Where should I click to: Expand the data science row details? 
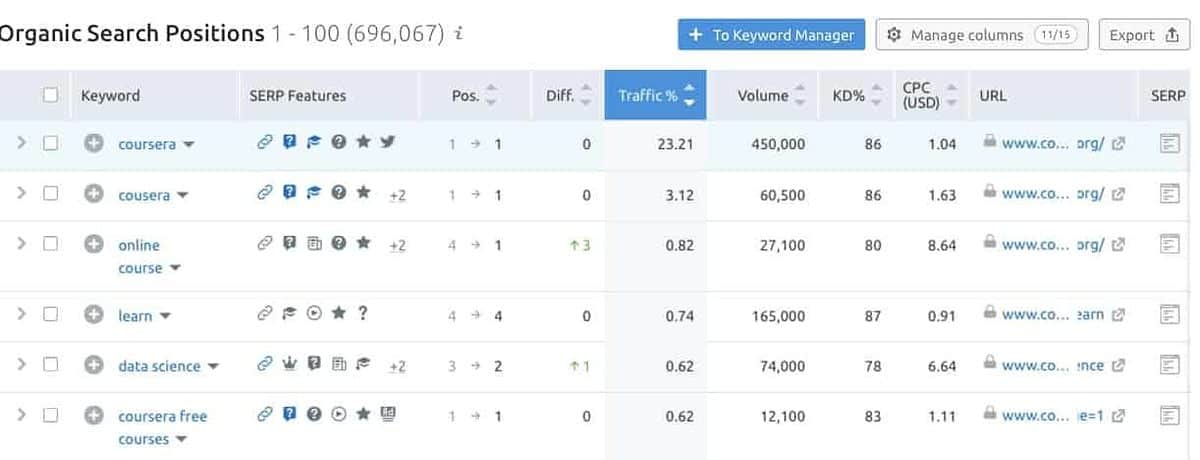[x=20, y=366]
